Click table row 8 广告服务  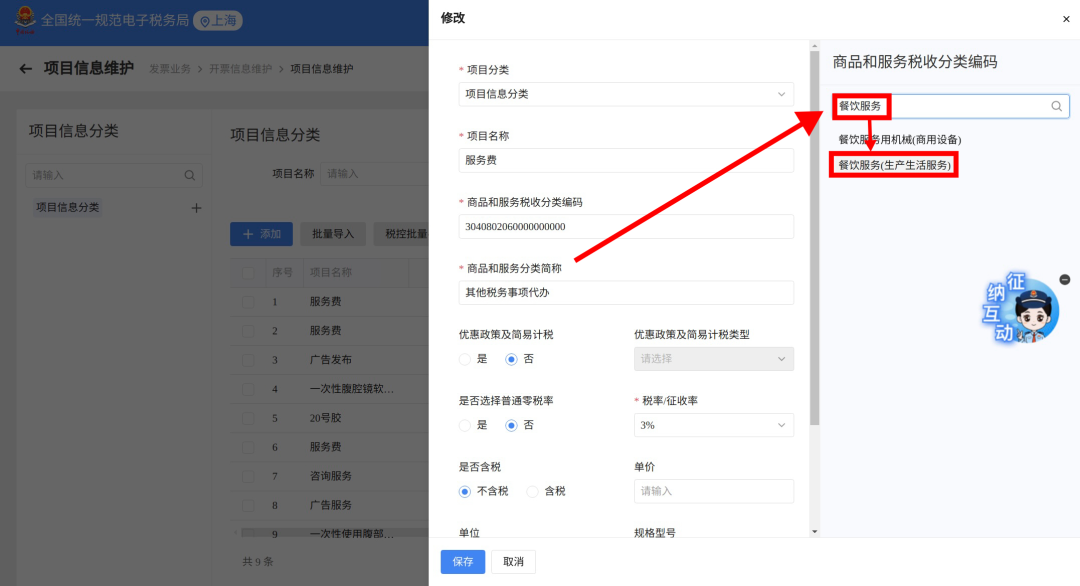click(329, 505)
